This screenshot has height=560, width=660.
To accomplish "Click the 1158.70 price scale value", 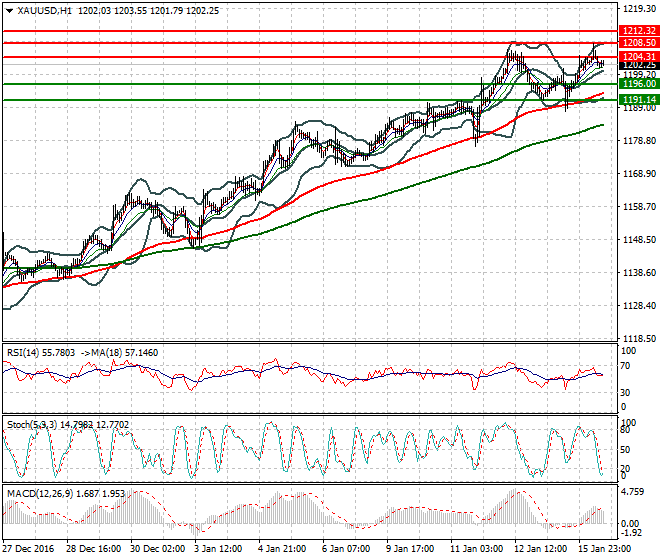I will (x=639, y=206).
